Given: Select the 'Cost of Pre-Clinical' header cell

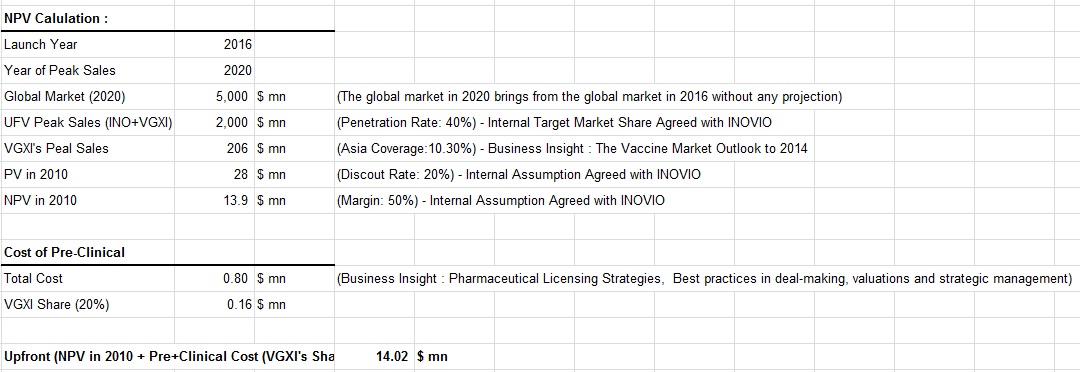Looking at the screenshot, I should point(88,252).
